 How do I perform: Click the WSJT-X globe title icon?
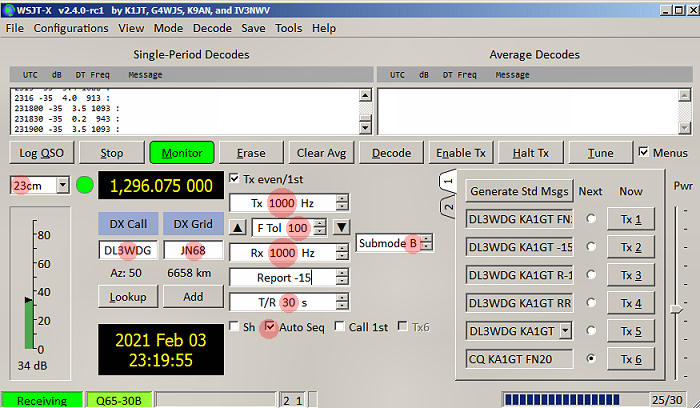click(x=8, y=10)
